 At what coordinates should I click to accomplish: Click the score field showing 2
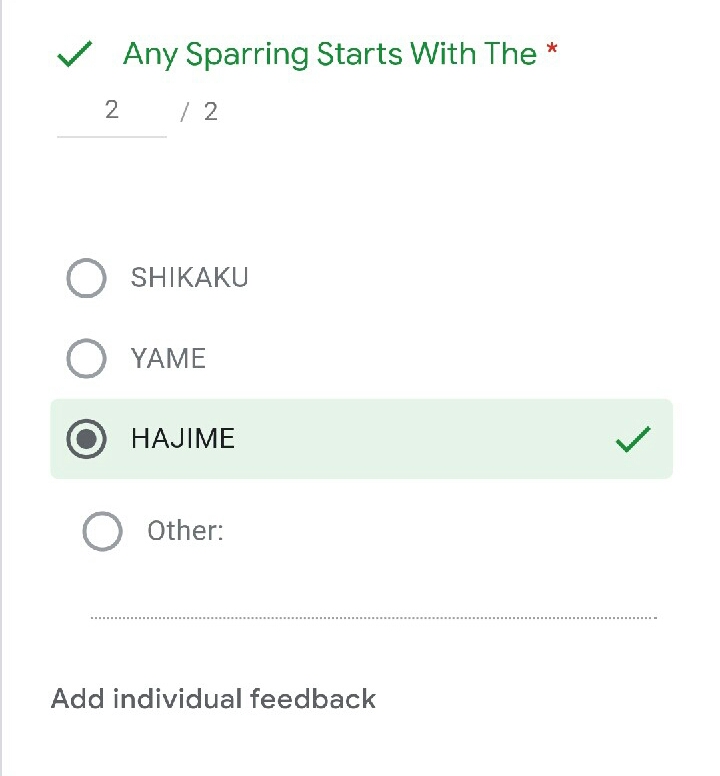[111, 110]
